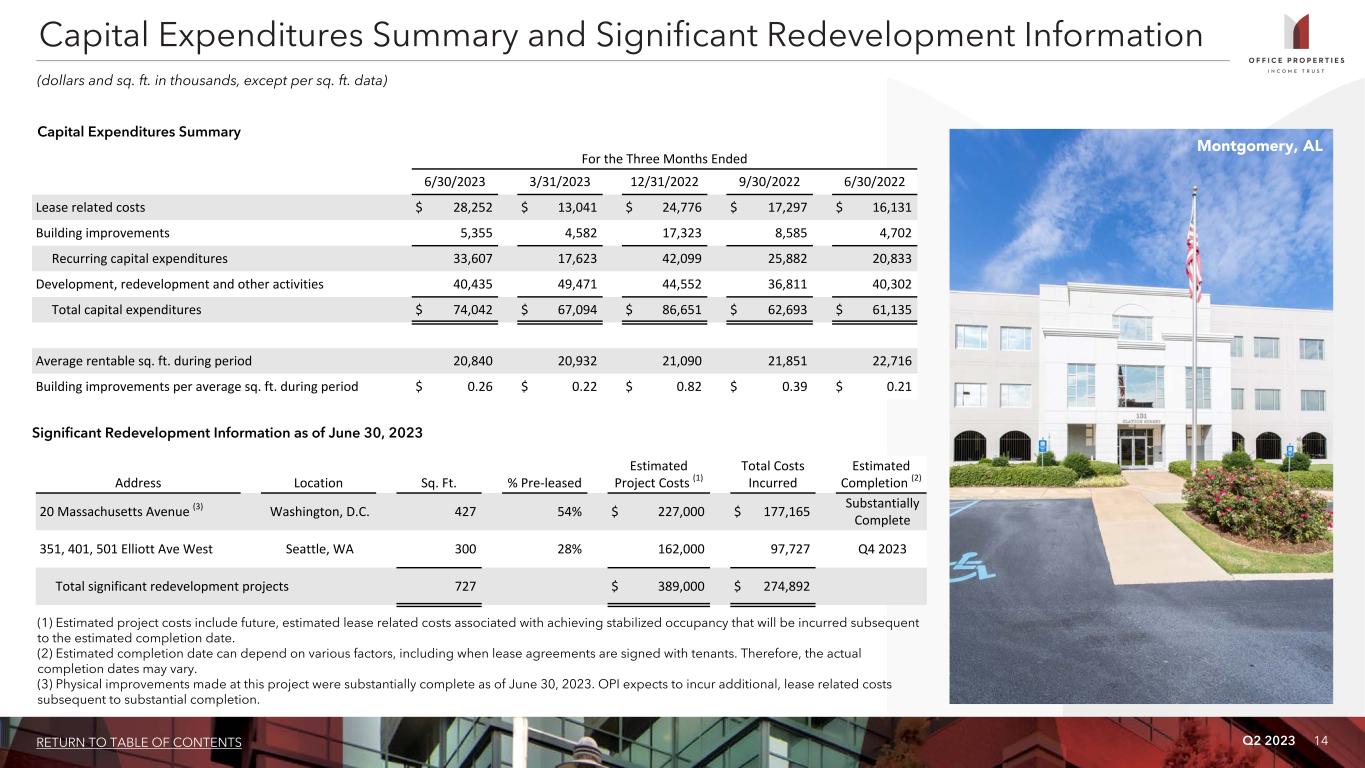Click the Q2 2023 page label
The image size is (1365, 768).
point(1268,740)
